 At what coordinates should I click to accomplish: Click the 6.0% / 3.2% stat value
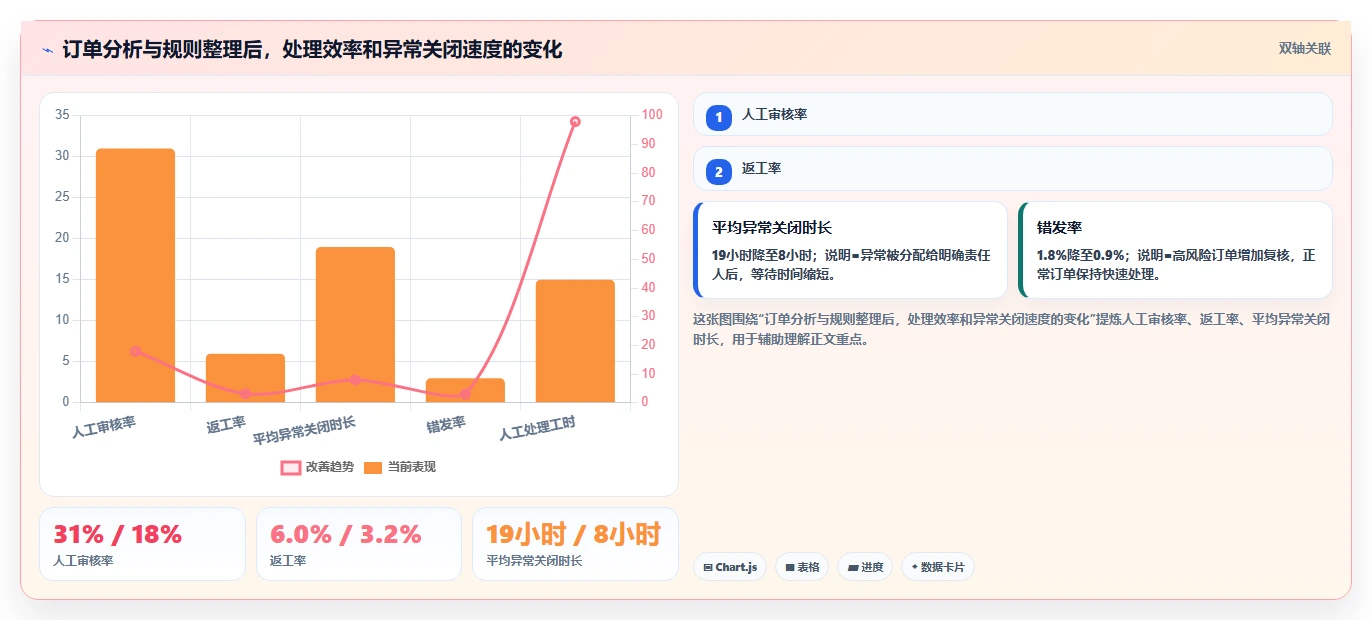coord(346,535)
